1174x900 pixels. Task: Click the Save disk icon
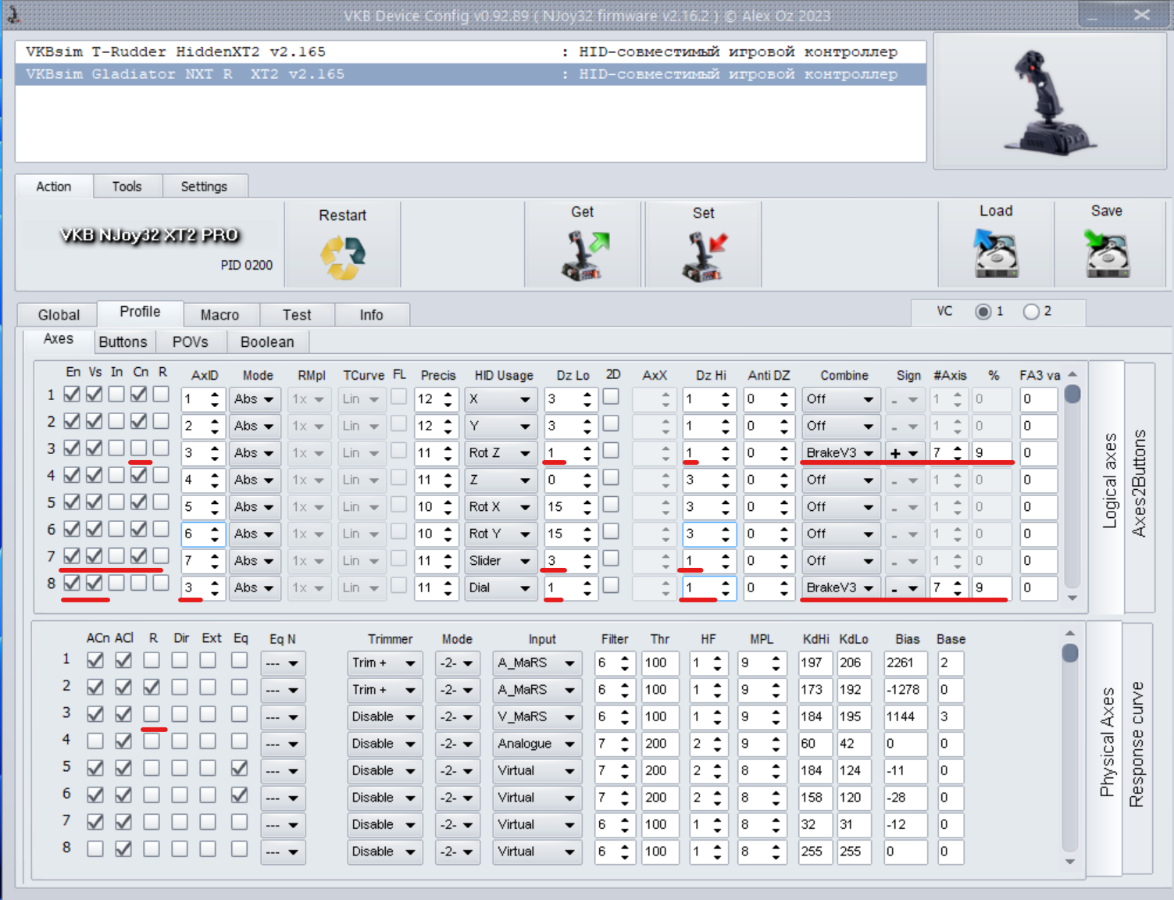[1106, 254]
